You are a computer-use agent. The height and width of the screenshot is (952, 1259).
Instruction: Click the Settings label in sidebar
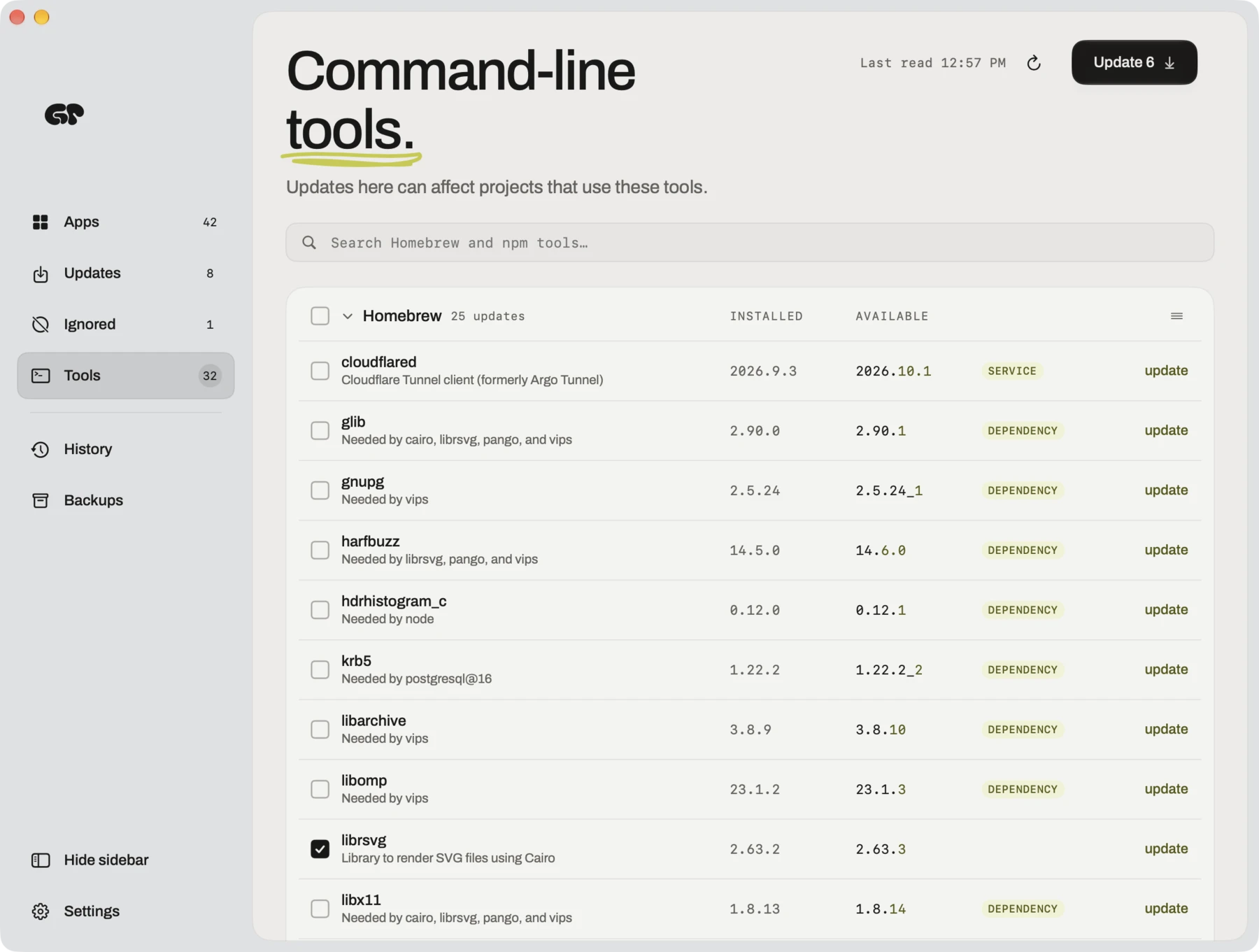tap(92, 911)
